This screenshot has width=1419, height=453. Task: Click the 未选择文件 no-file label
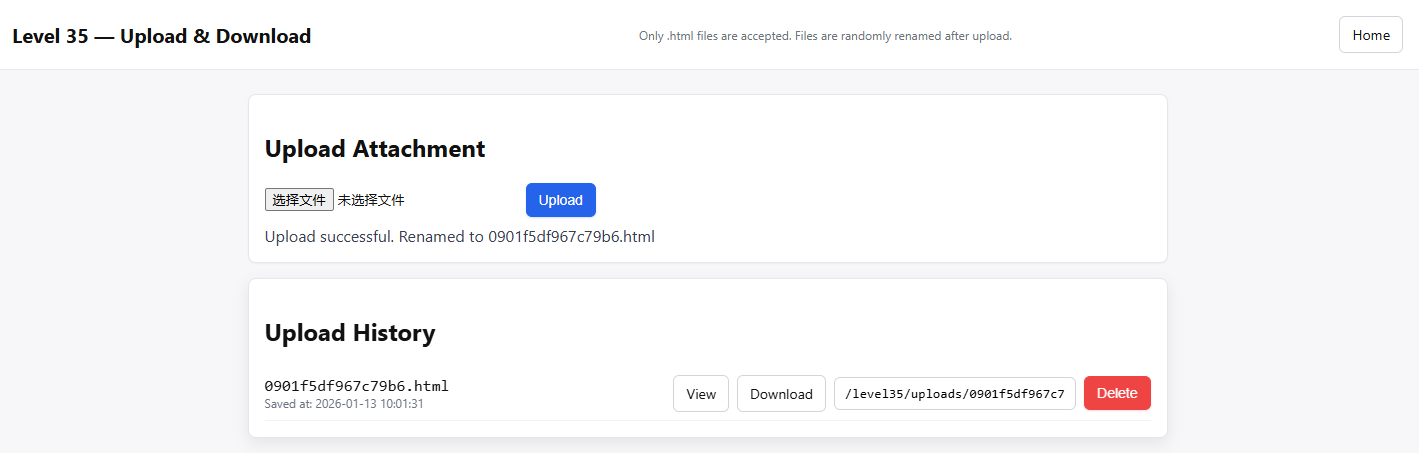371,200
